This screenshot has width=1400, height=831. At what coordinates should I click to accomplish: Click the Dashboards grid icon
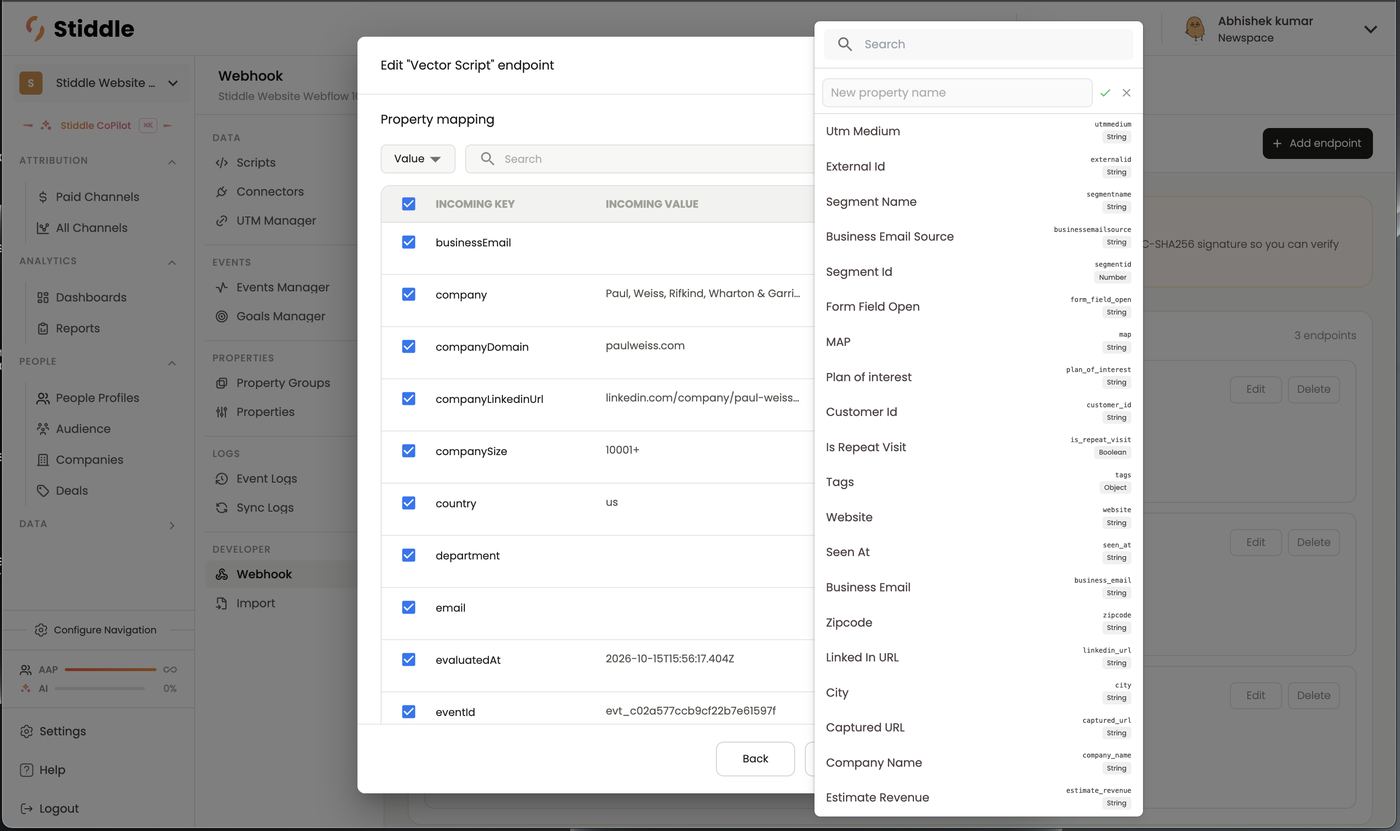(x=43, y=298)
